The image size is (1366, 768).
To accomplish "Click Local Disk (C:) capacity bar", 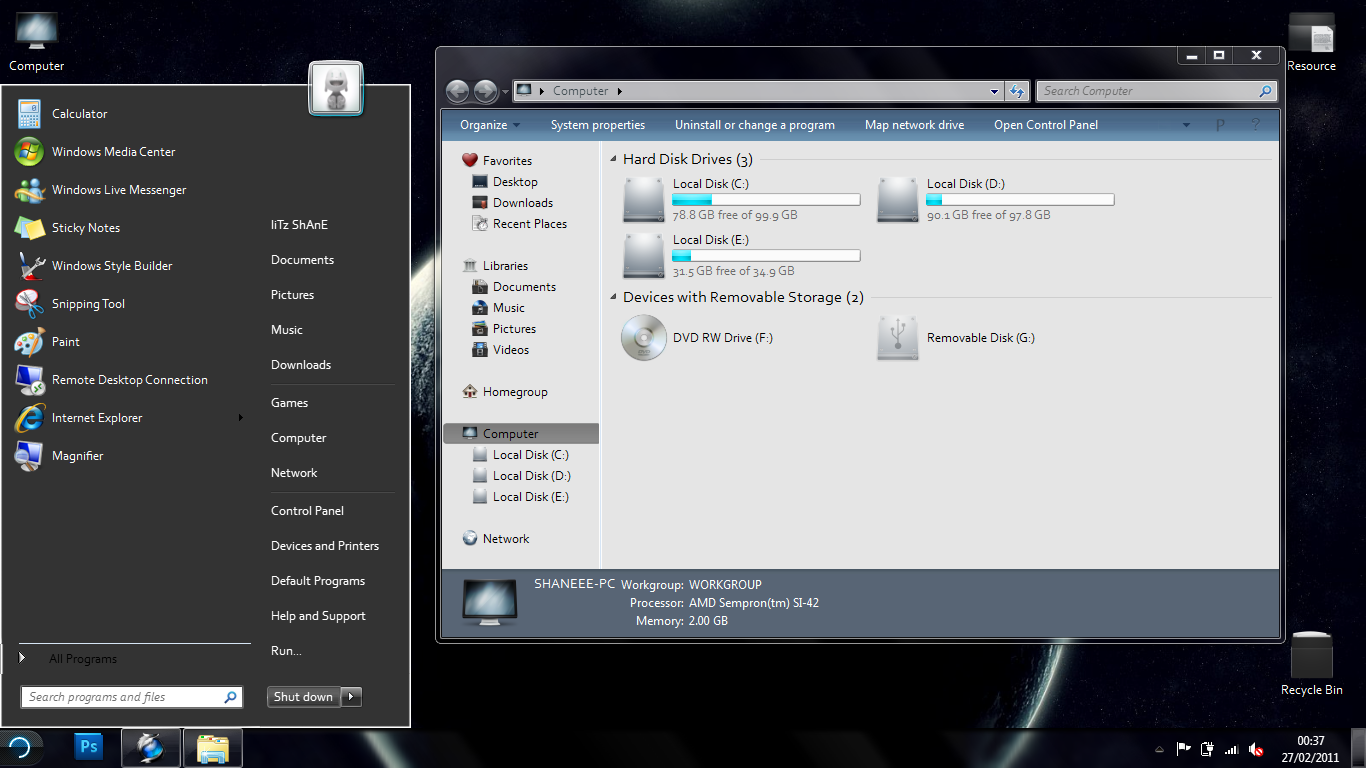I will tap(766, 200).
